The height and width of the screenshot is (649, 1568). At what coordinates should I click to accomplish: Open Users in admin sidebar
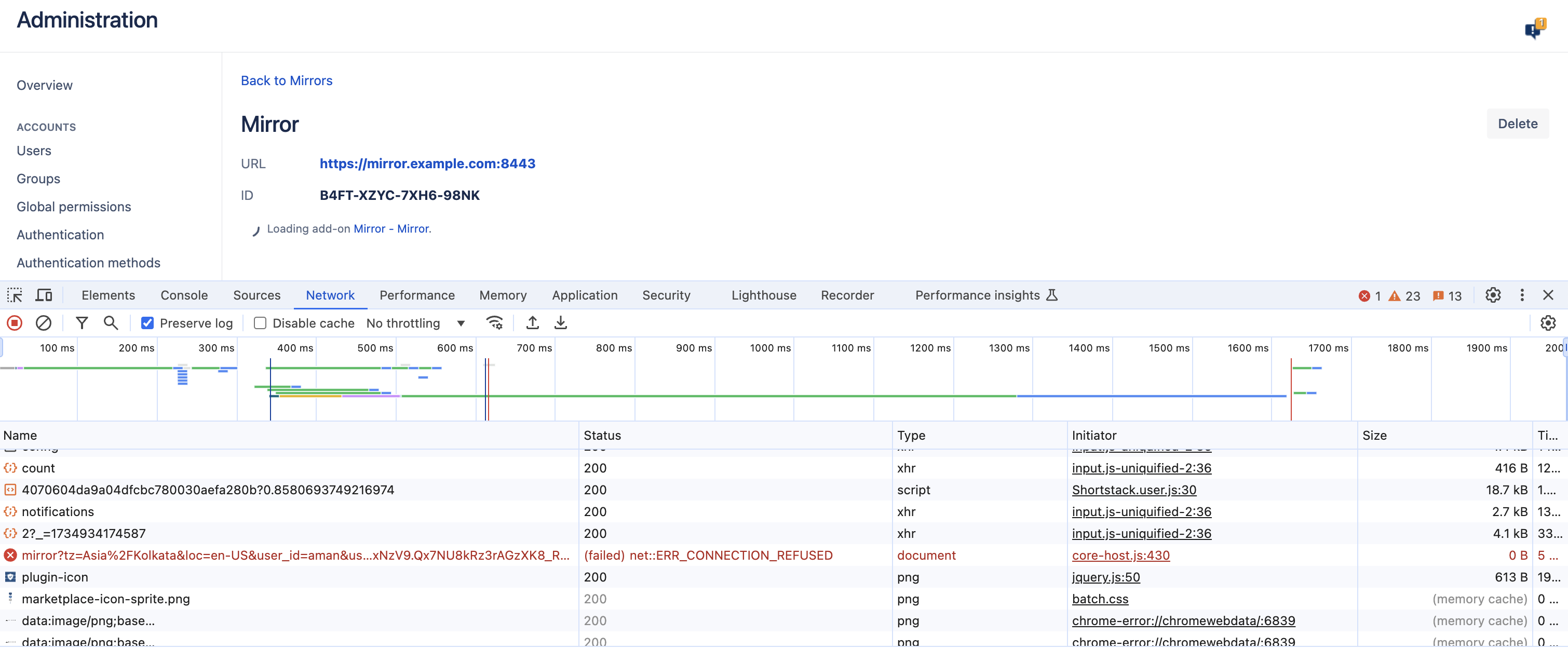pyautogui.click(x=34, y=151)
